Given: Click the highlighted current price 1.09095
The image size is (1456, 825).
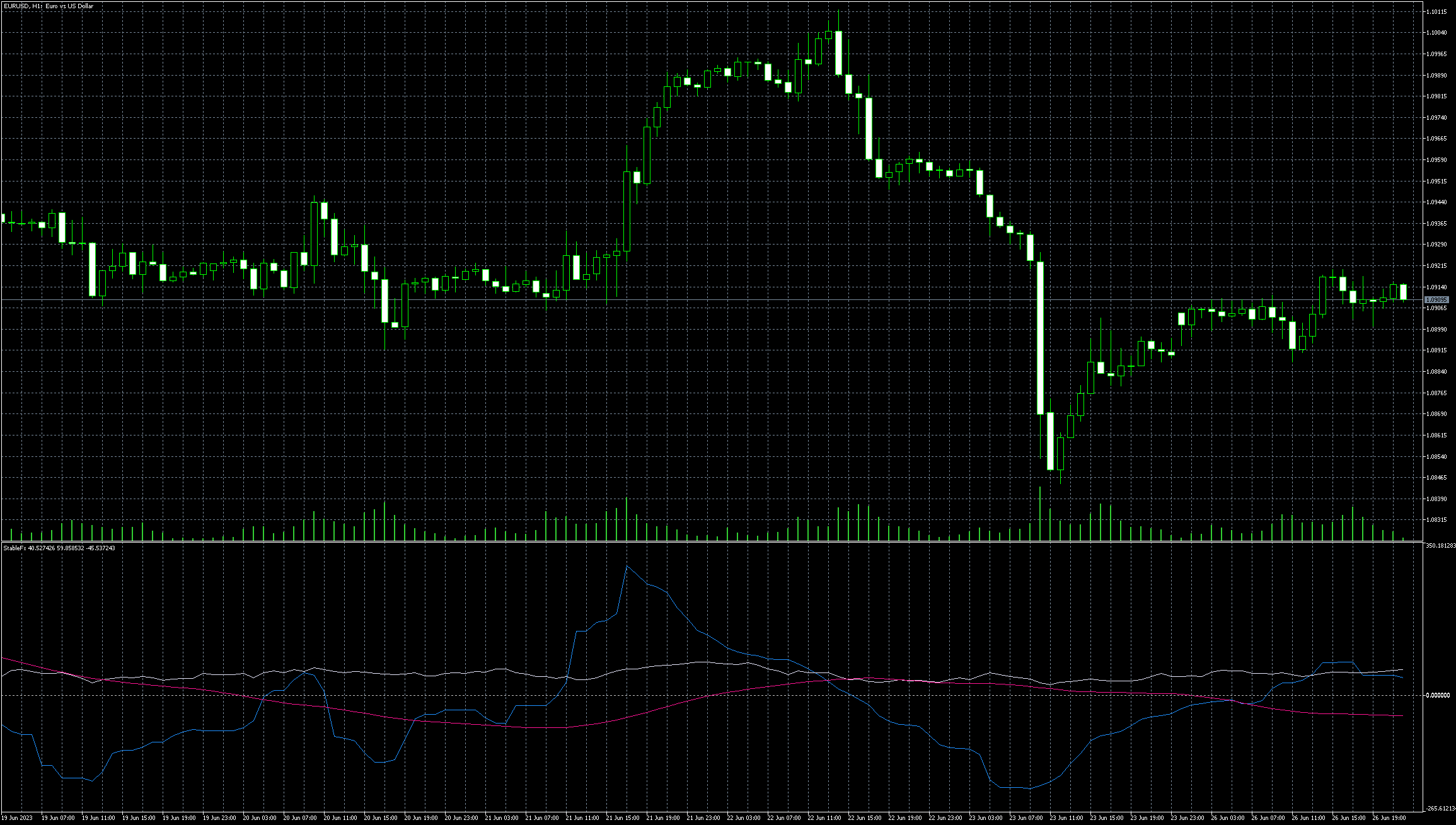Looking at the screenshot, I should 1436,300.
